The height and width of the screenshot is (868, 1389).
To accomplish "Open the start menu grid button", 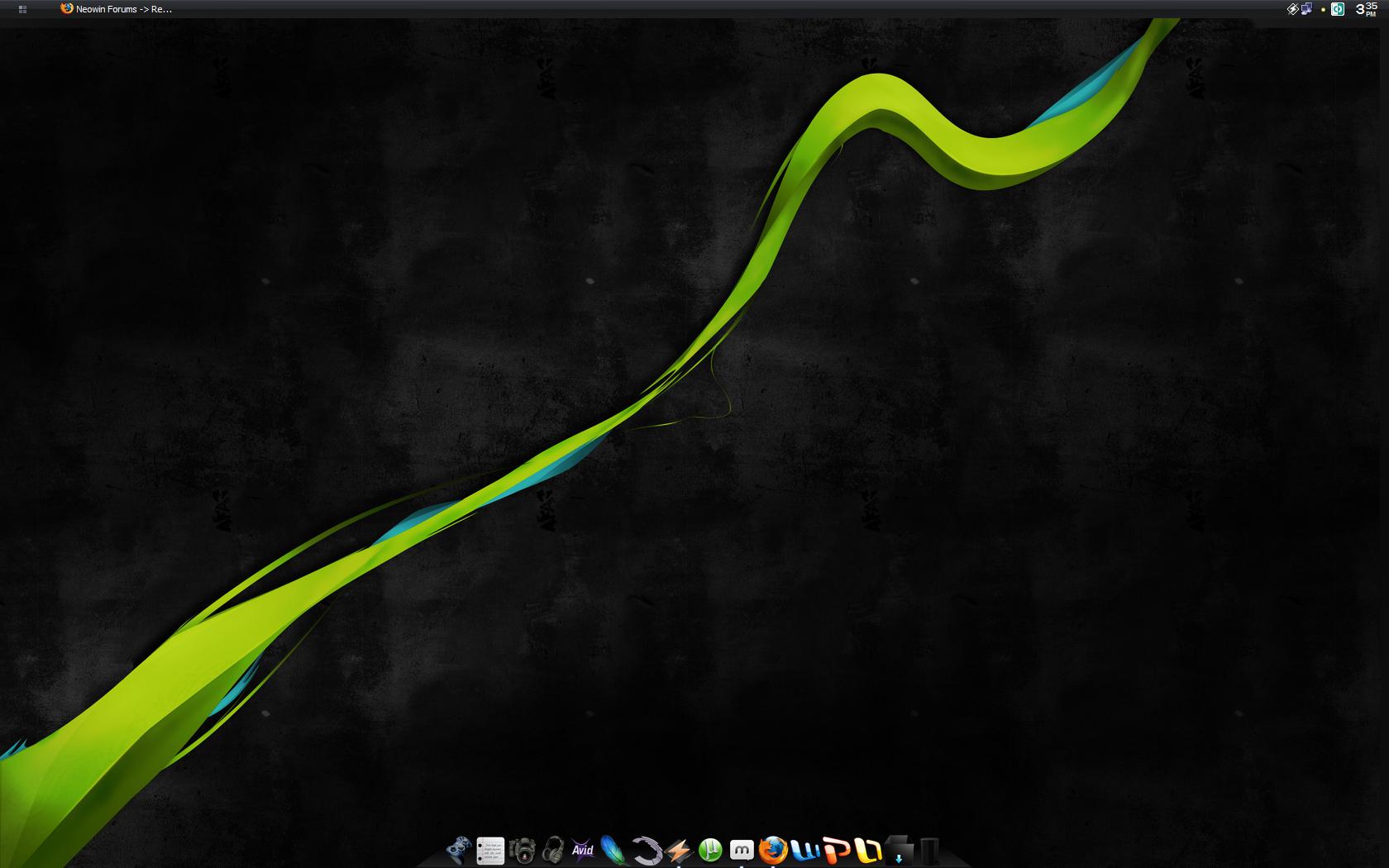I will (x=22, y=9).
